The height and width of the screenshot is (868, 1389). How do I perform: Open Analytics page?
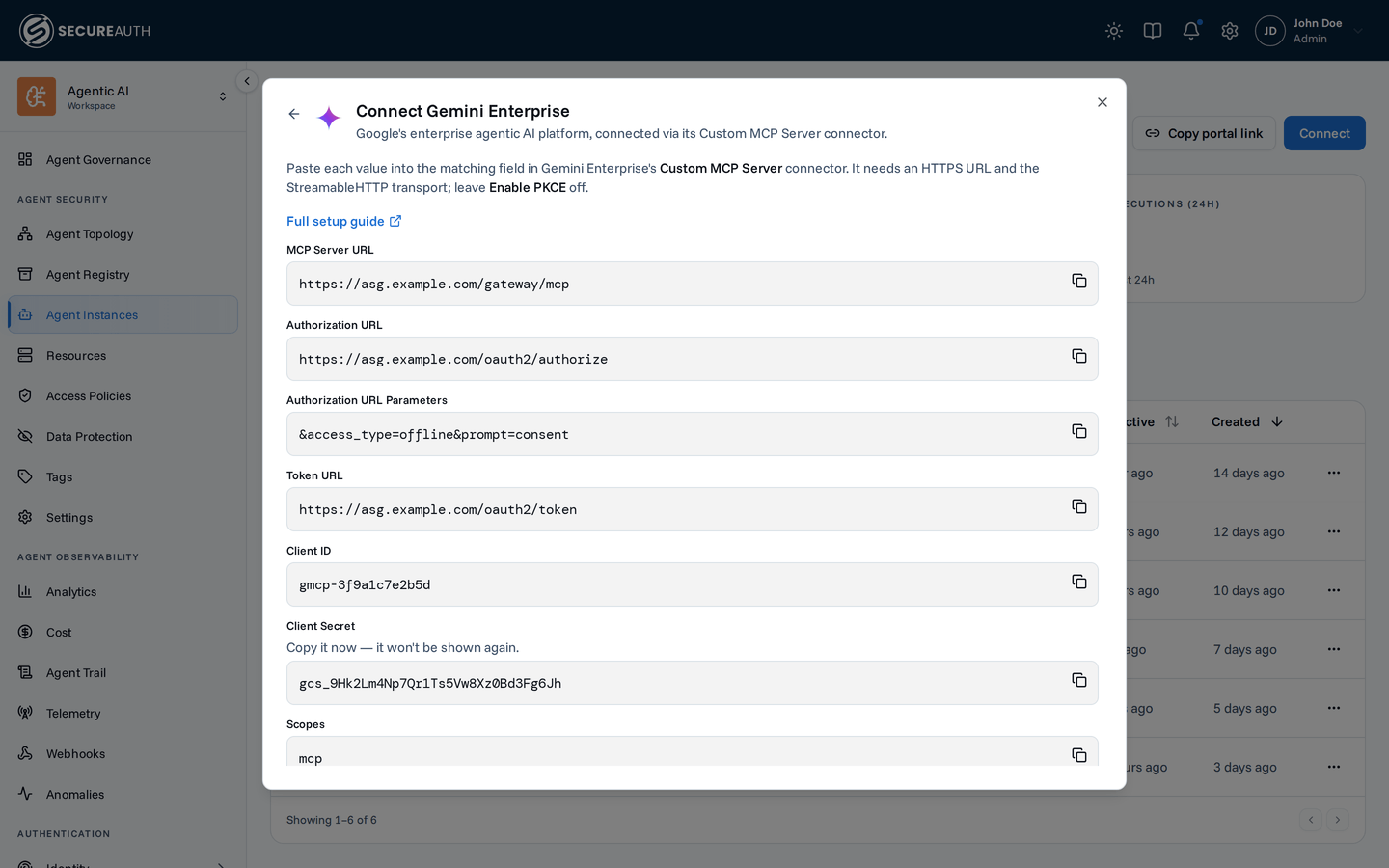(x=123, y=591)
